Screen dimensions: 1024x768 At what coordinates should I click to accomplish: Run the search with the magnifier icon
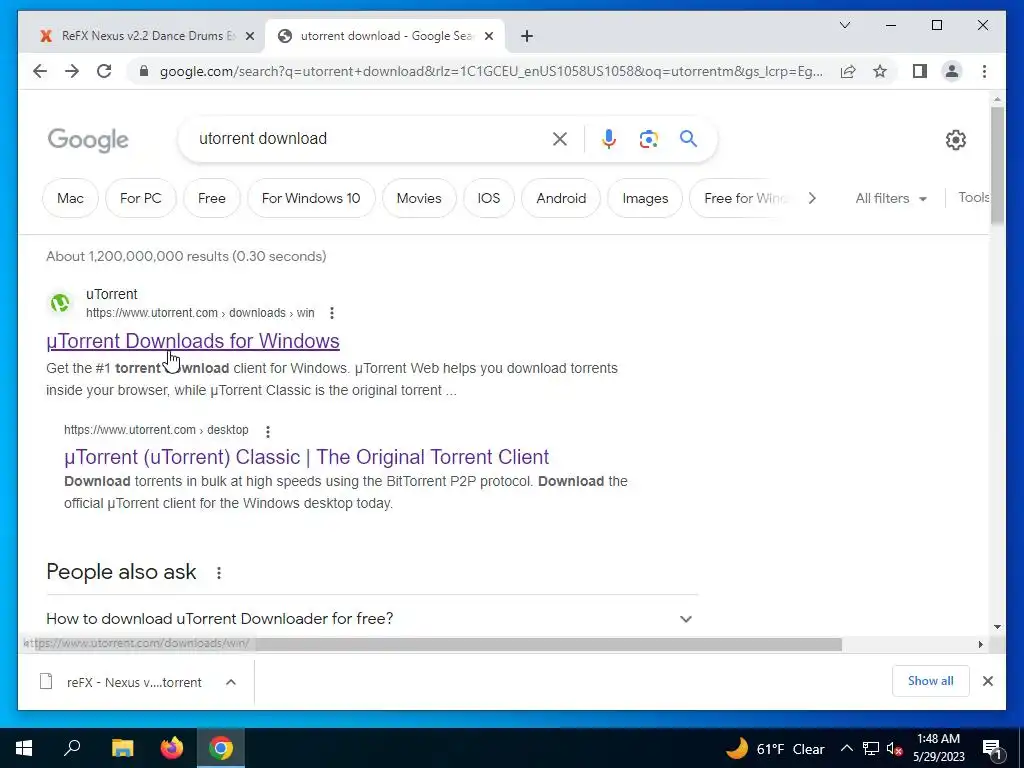[688, 138]
